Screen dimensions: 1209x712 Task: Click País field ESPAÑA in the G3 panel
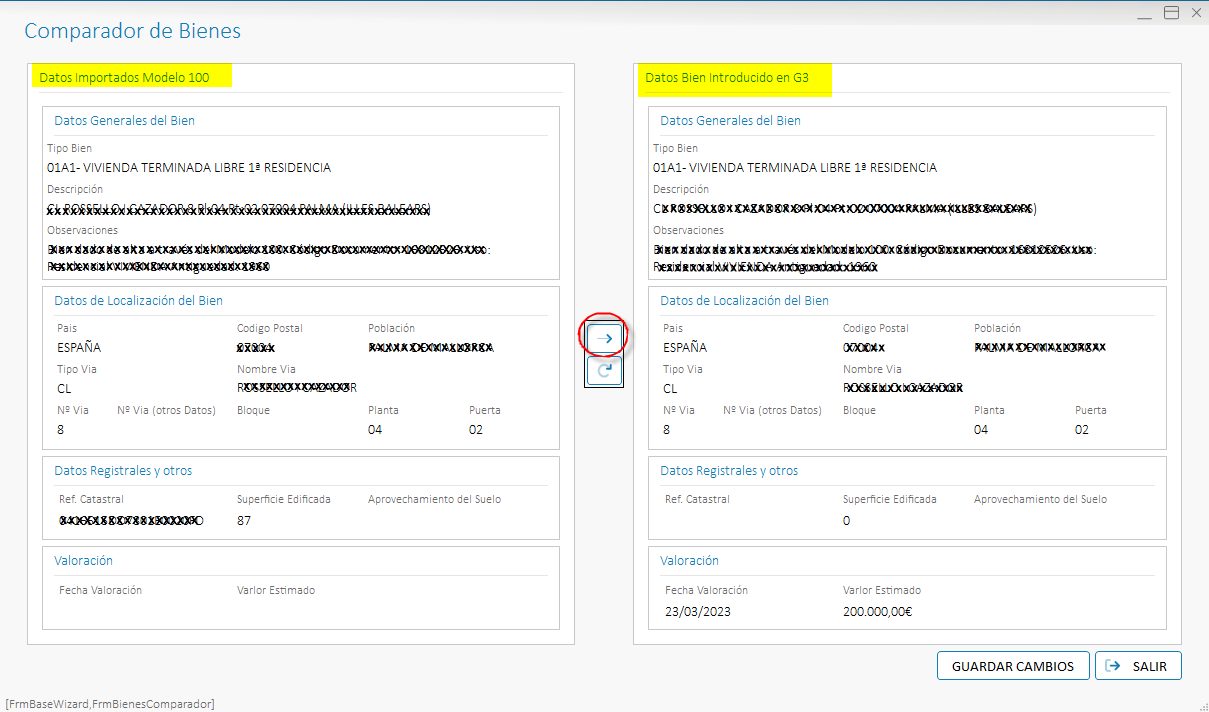685,348
